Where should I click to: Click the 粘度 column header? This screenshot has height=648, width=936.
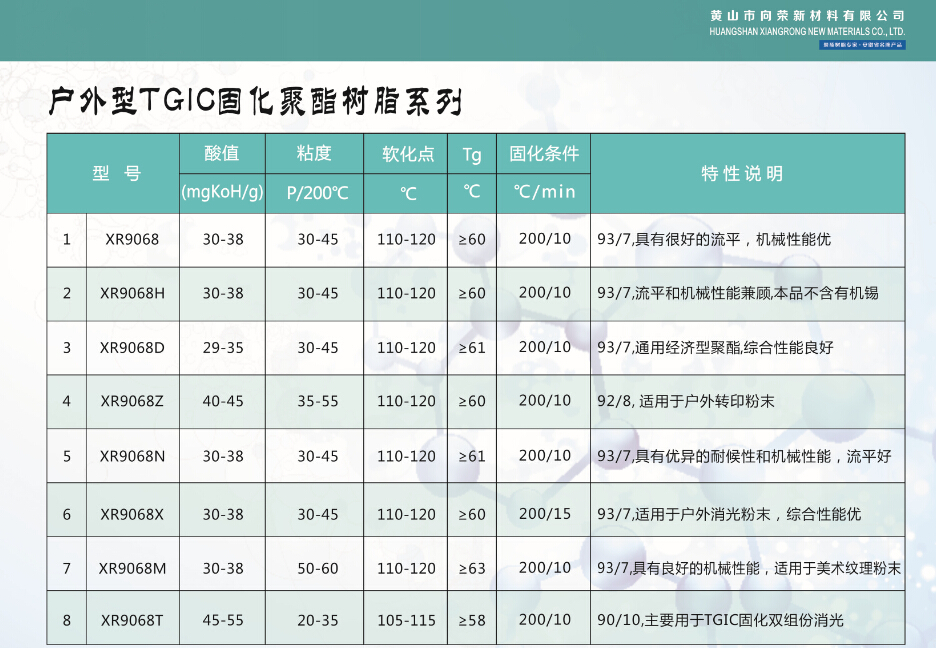coord(314,154)
